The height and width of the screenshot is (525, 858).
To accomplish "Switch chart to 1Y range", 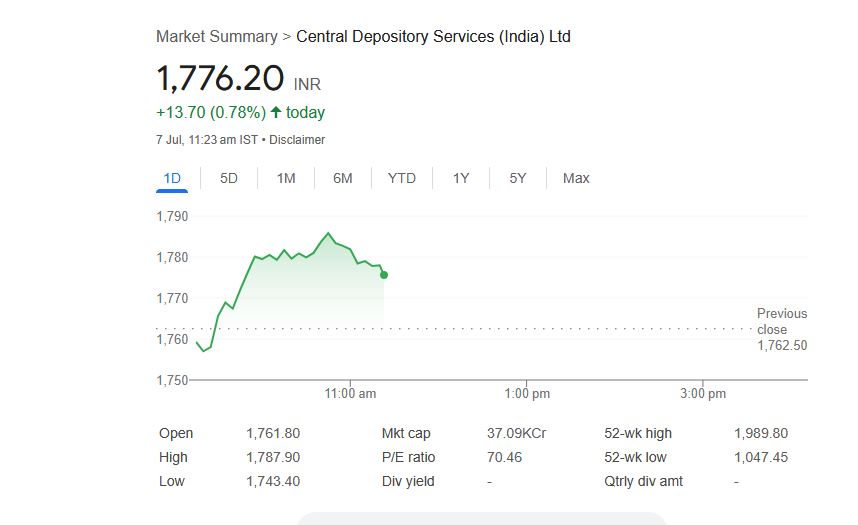I will (461, 178).
